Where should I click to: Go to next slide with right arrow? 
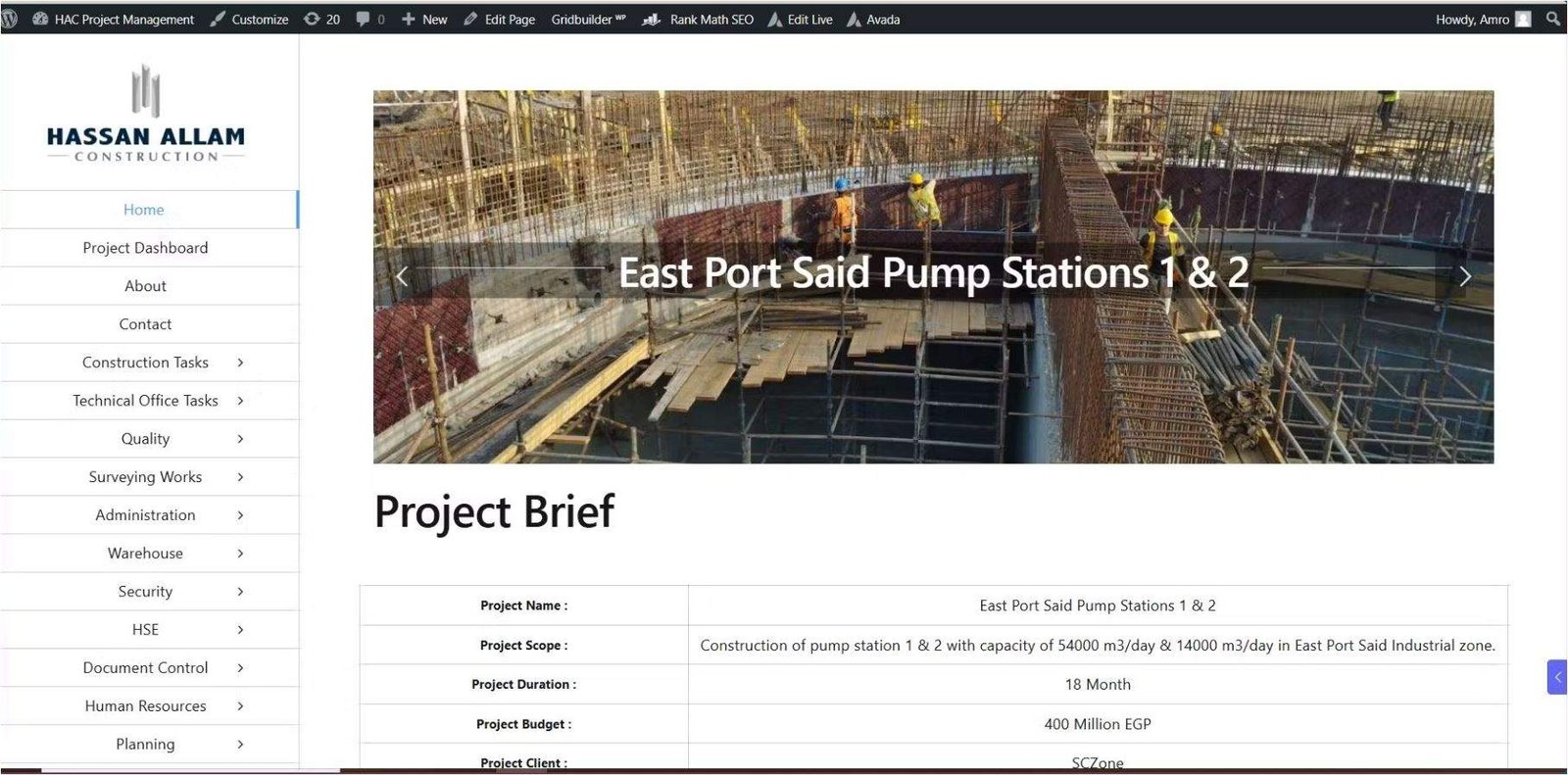(x=1465, y=277)
